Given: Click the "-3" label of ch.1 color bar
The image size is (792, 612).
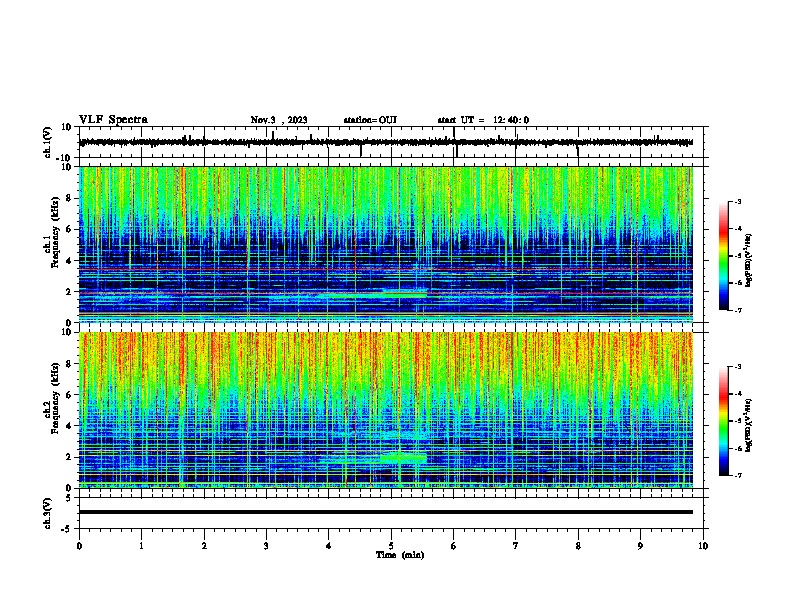Looking at the screenshot, I should [x=738, y=202].
